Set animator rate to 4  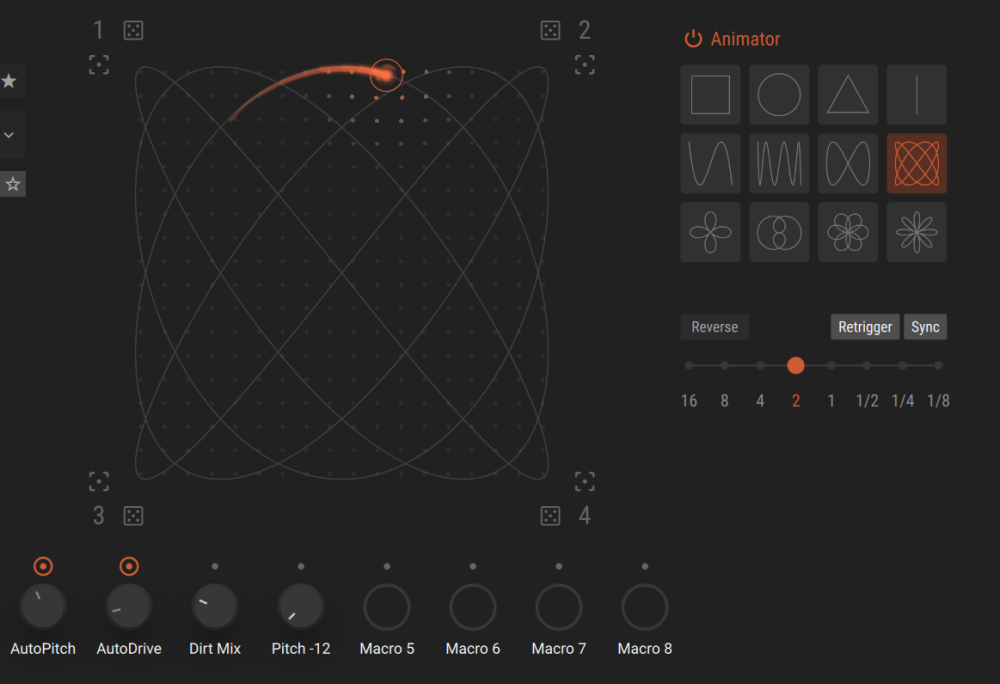click(760, 401)
